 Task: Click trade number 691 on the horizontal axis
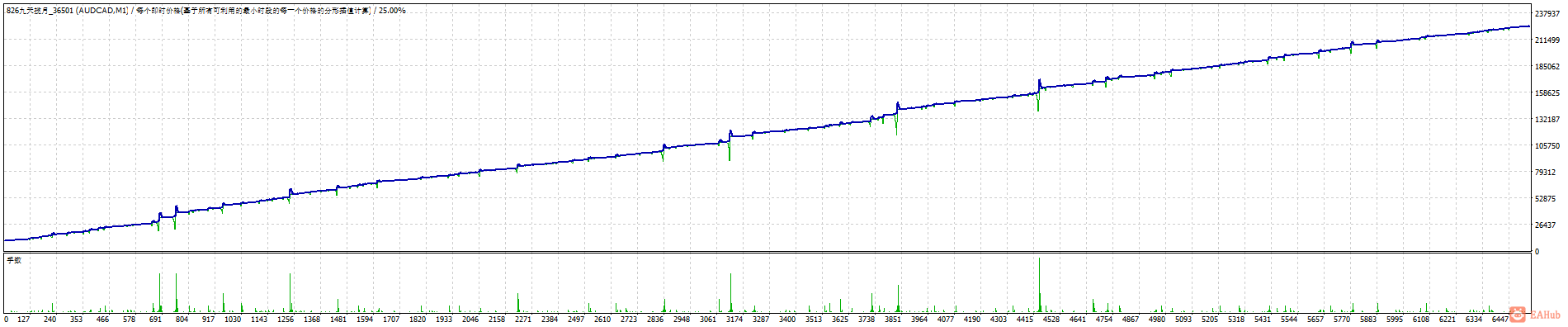point(155,319)
